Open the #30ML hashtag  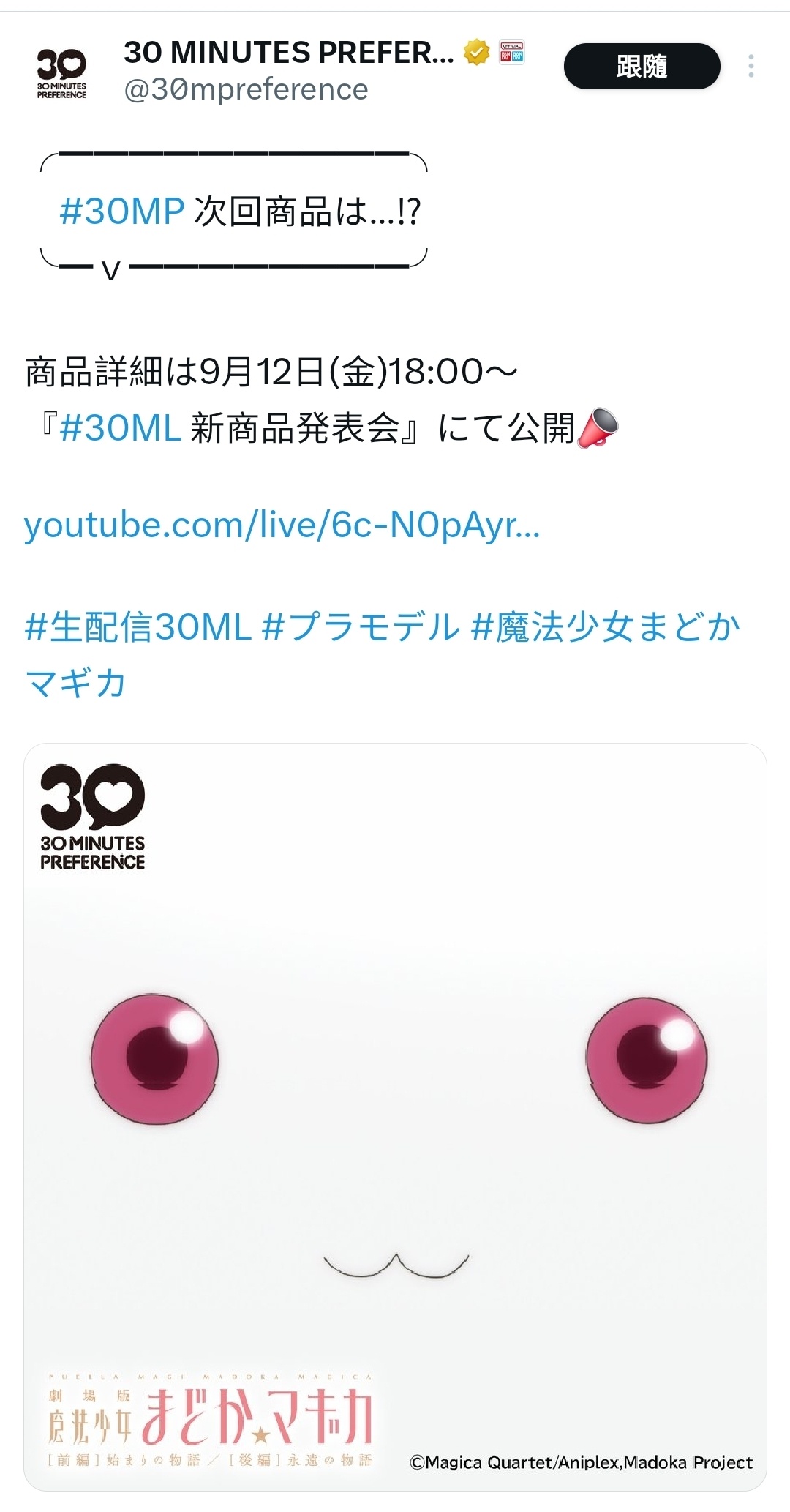121,428
